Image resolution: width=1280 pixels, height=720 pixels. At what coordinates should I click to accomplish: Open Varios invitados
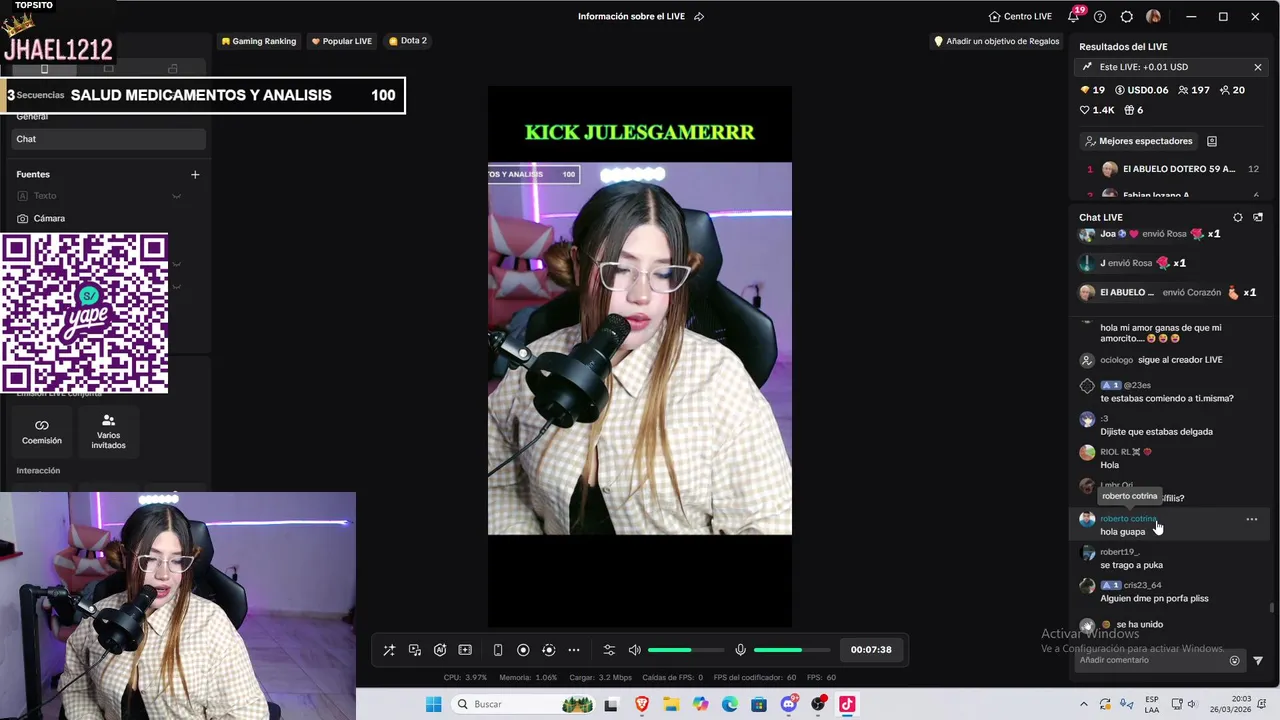(108, 431)
